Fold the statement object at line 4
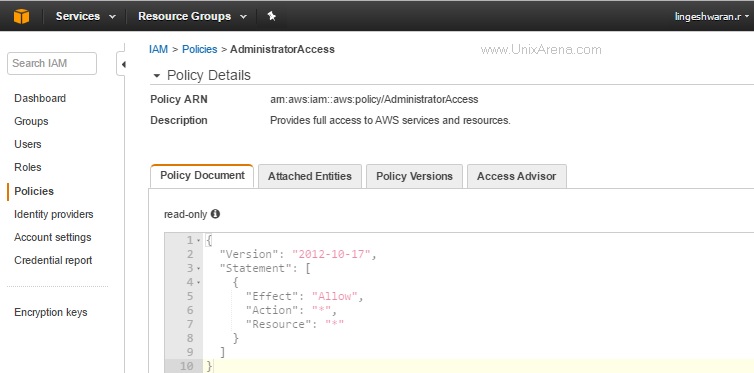This screenshot has height=373, width=754. point(199,282)
